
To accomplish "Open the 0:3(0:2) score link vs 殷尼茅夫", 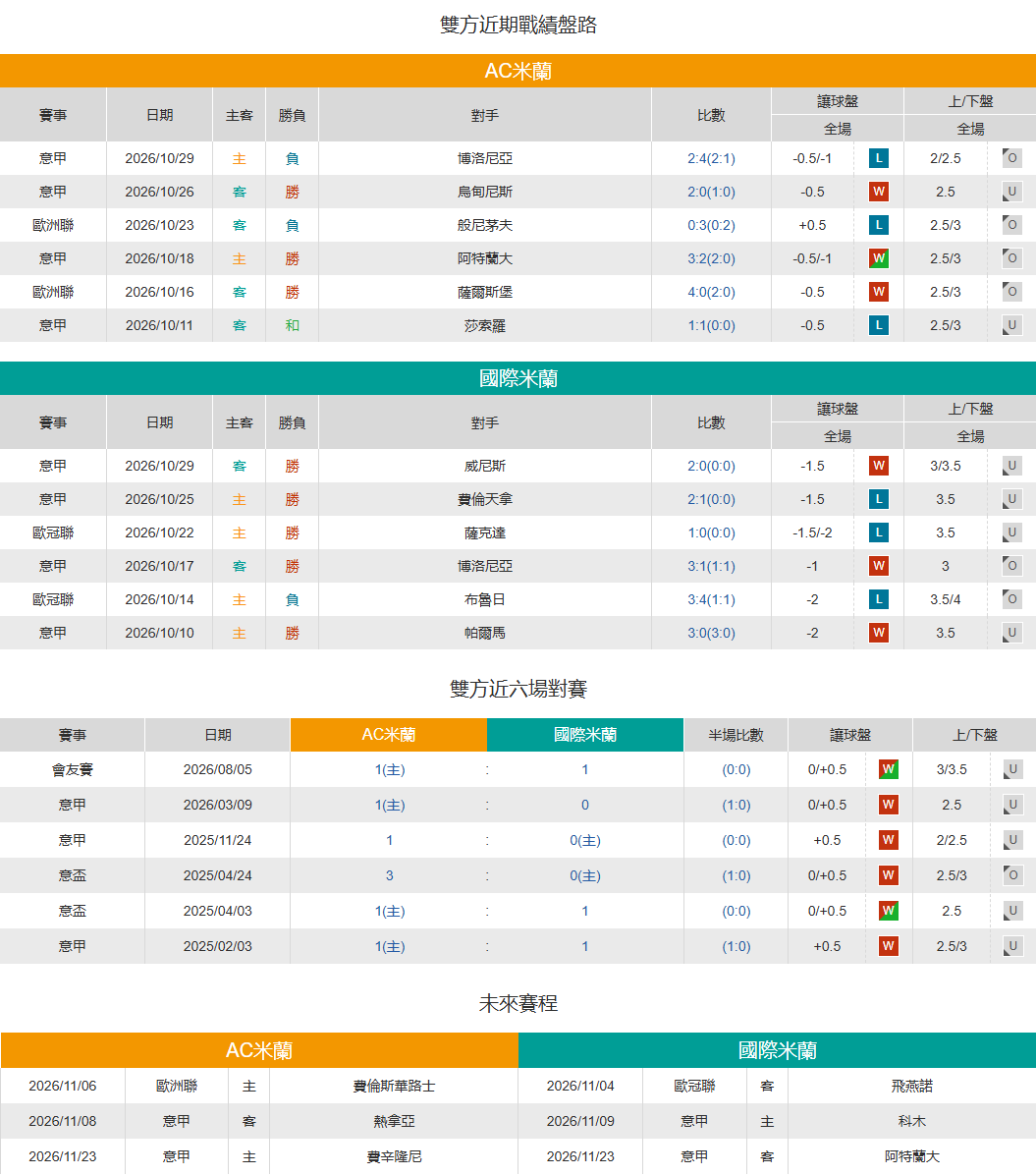I will [711, 226].
